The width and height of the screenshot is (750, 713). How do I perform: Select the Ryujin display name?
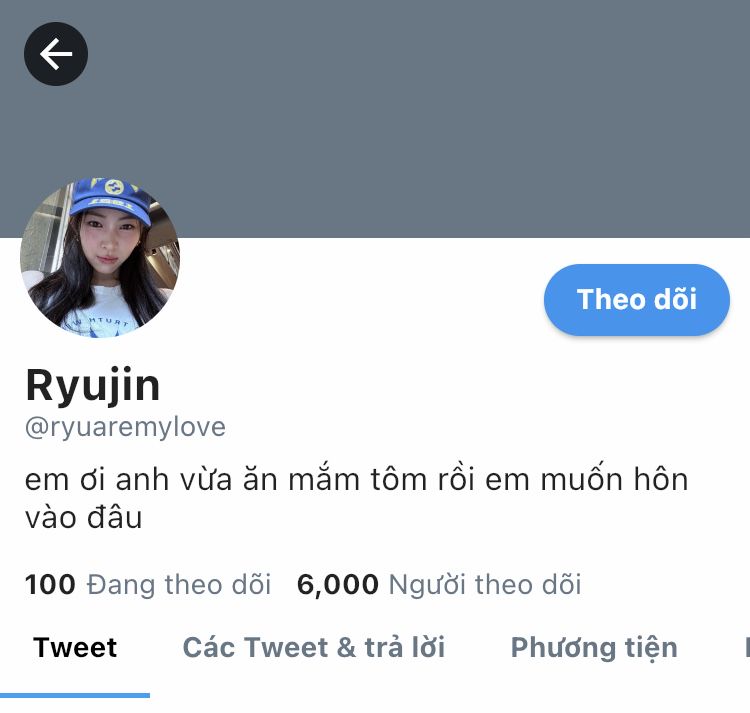tap(93, 385)
